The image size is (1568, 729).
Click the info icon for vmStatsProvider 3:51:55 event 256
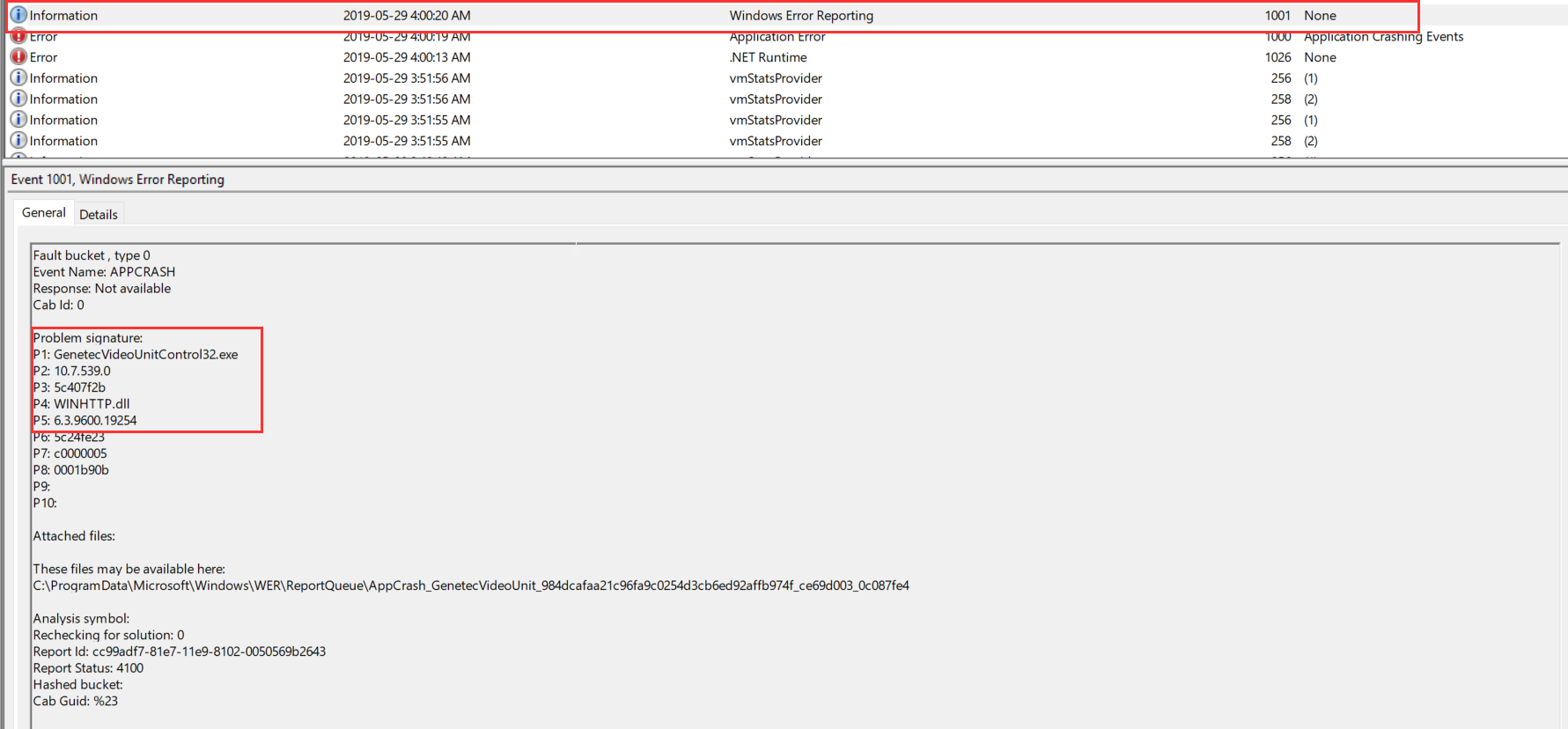coord(18,120)
